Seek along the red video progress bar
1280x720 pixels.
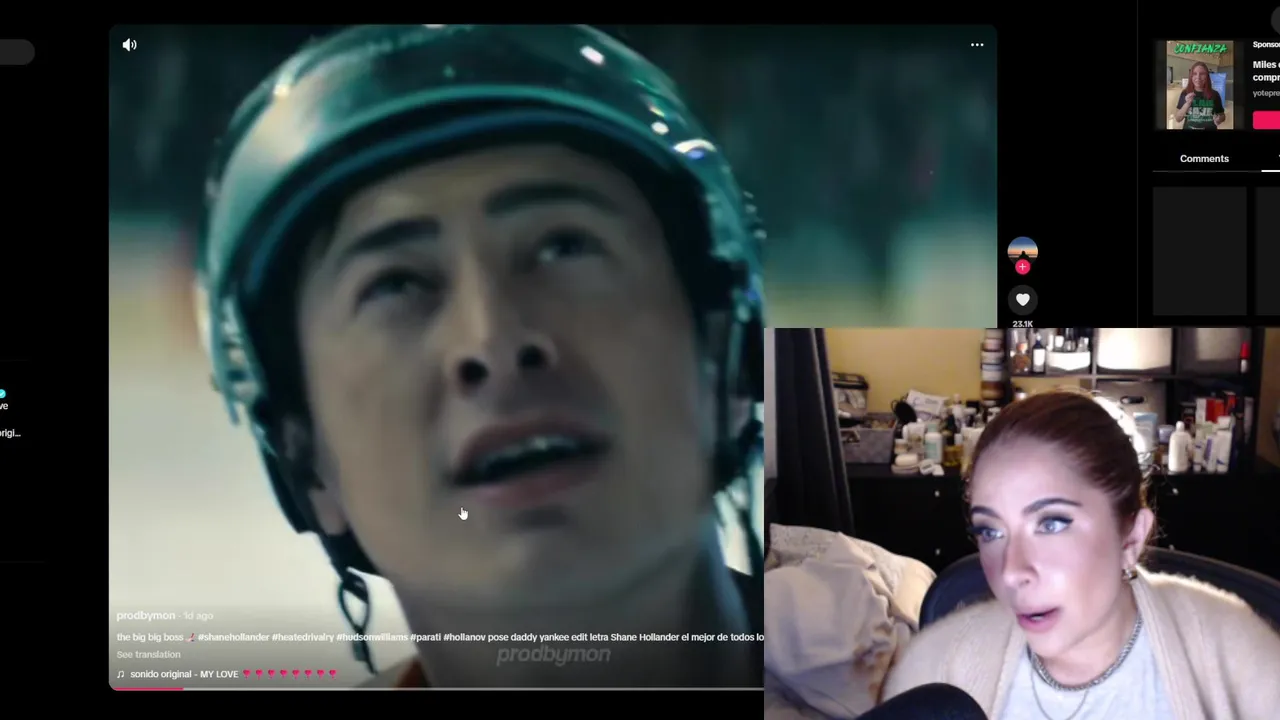pyautogui.click(x=436, y=688)
